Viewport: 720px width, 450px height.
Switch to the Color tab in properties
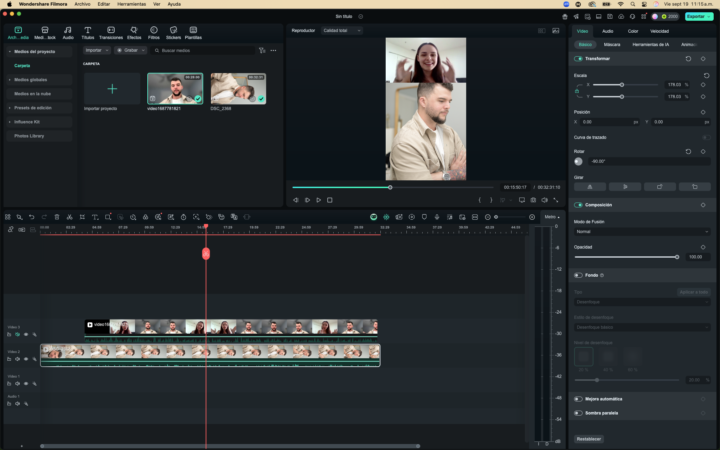[633, 31]
